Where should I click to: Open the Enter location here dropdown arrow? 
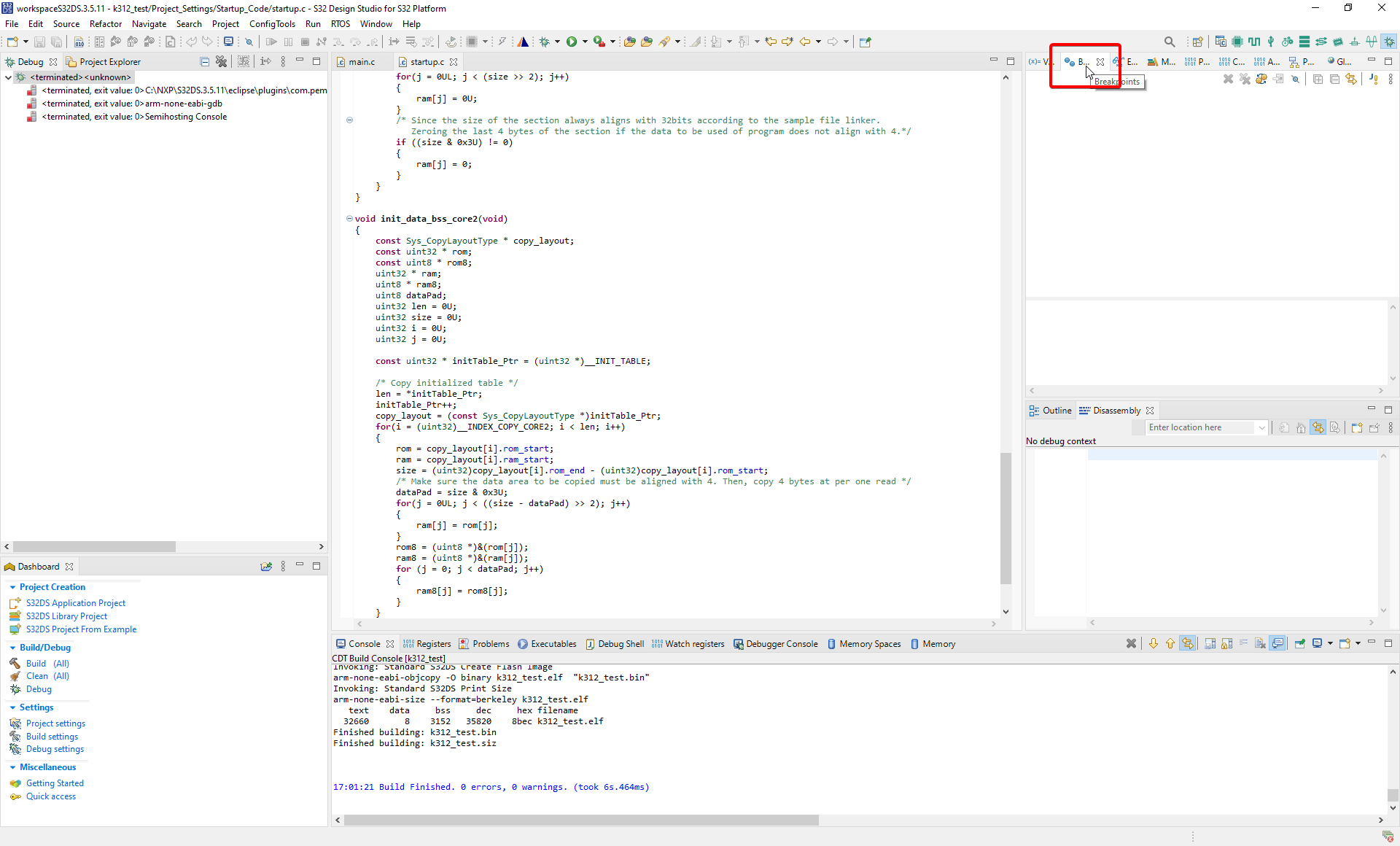tap(1261, 427)
